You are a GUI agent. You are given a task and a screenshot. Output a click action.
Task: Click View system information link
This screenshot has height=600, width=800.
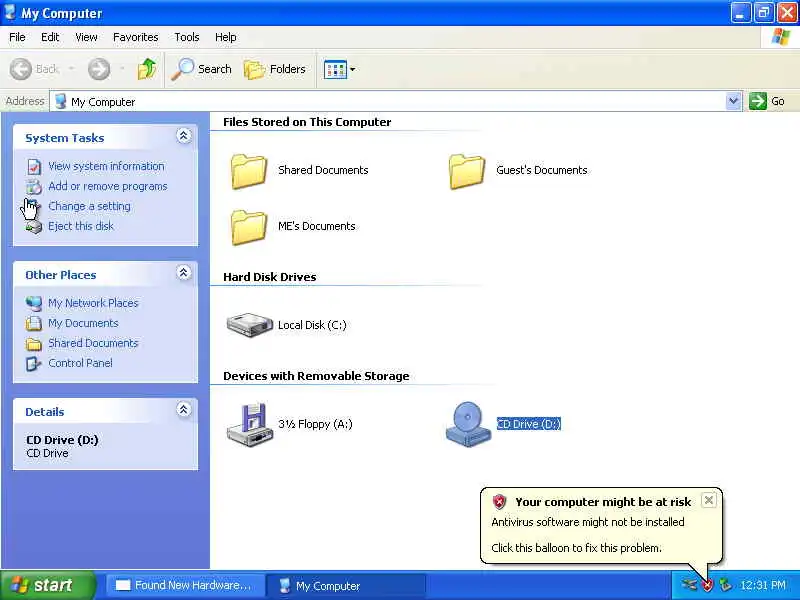click(106, 166)
